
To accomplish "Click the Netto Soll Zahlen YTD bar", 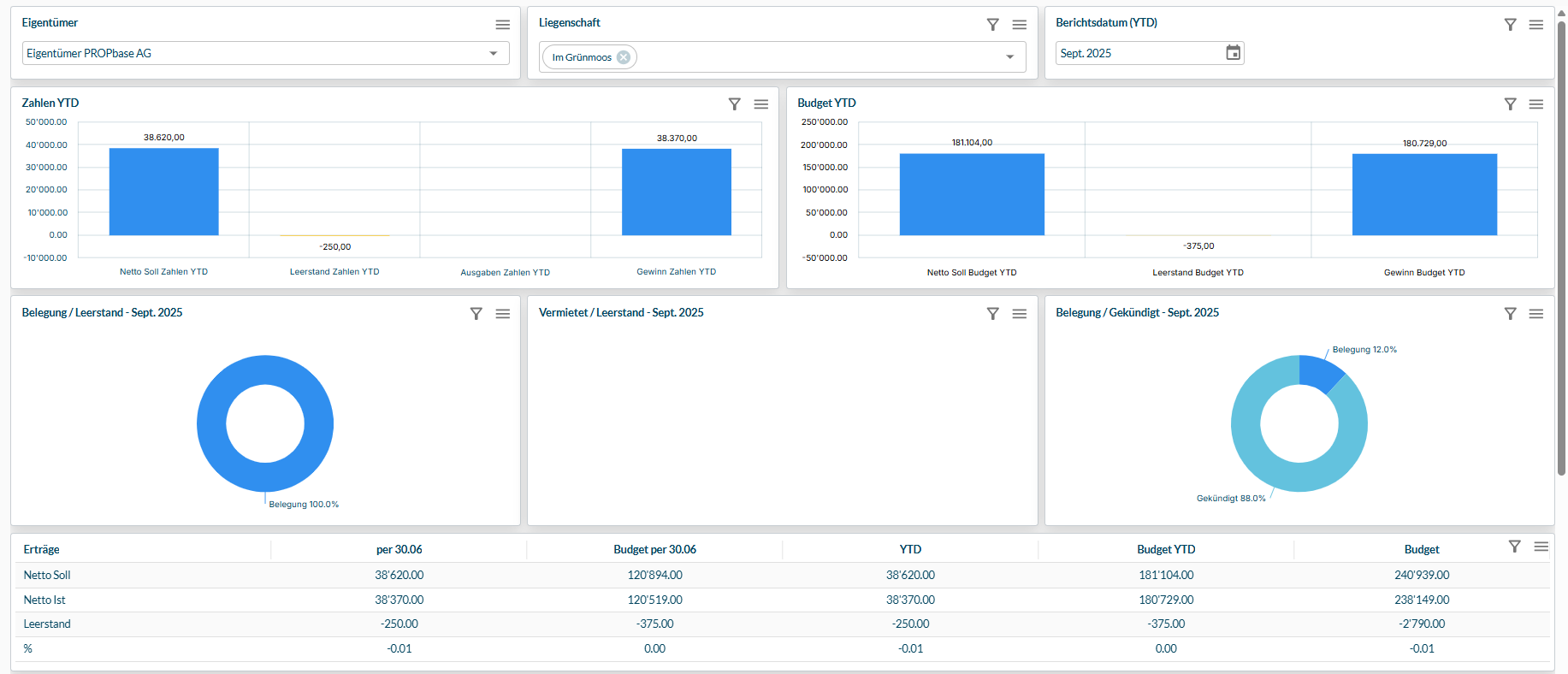I will pos(163,192).
